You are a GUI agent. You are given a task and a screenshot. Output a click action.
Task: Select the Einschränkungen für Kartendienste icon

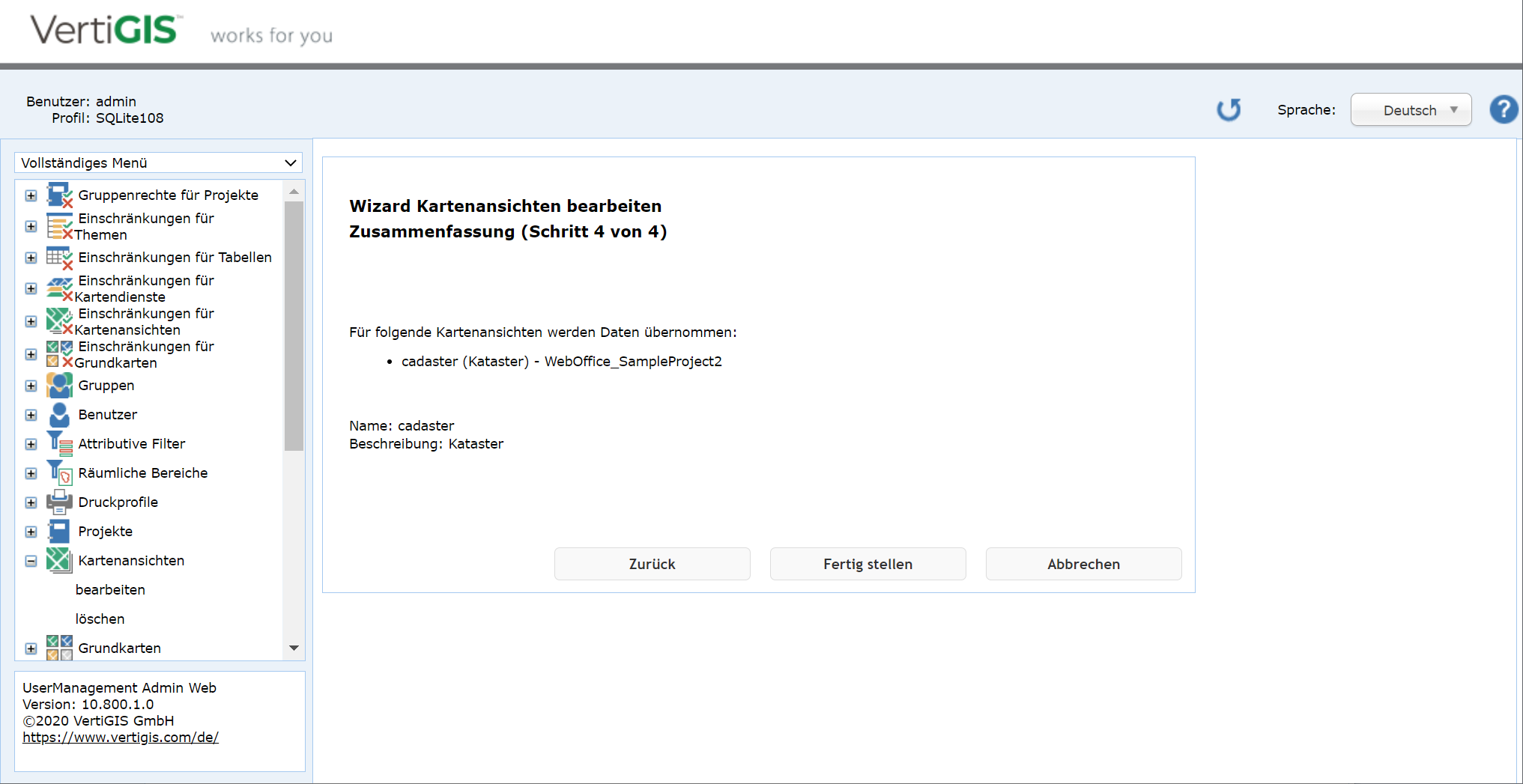click(59, 288)
